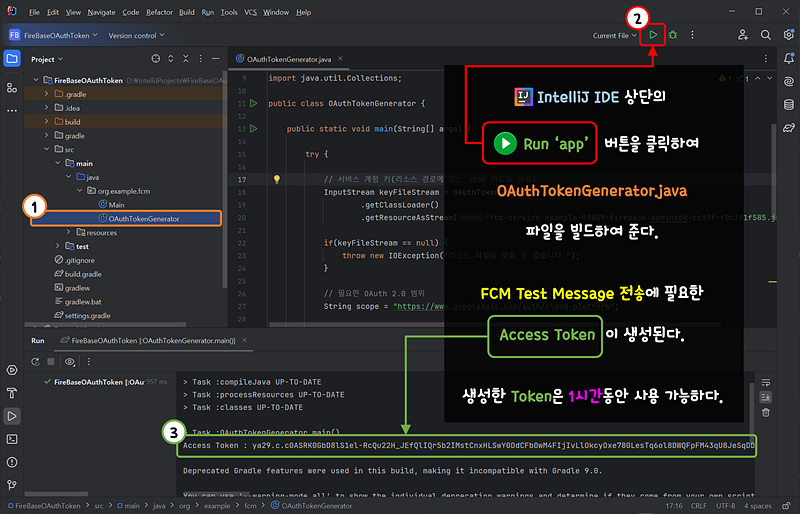Open the FireBaseOAuthToken project dropdown
The width and height of the screenshot is (800, 514).
click(x=53, y=35)
